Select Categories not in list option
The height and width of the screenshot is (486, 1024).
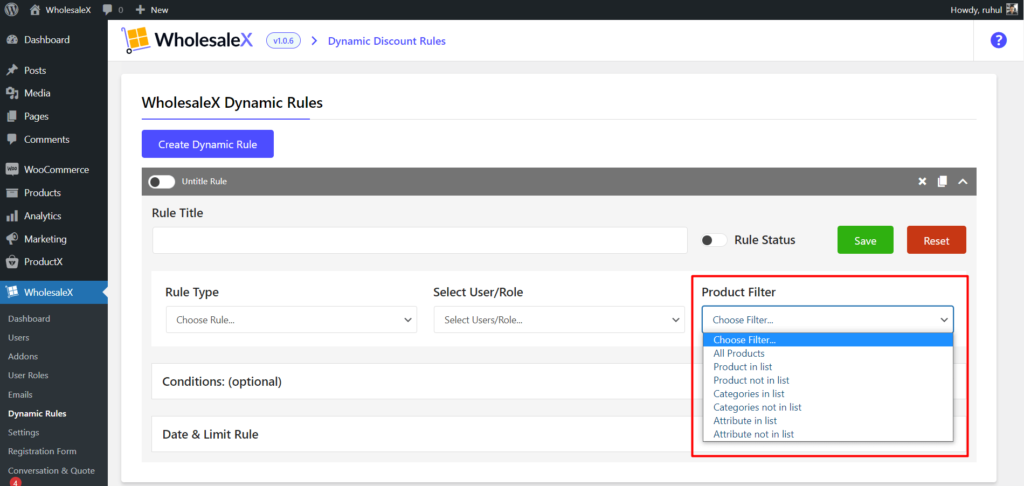[827, 407]
